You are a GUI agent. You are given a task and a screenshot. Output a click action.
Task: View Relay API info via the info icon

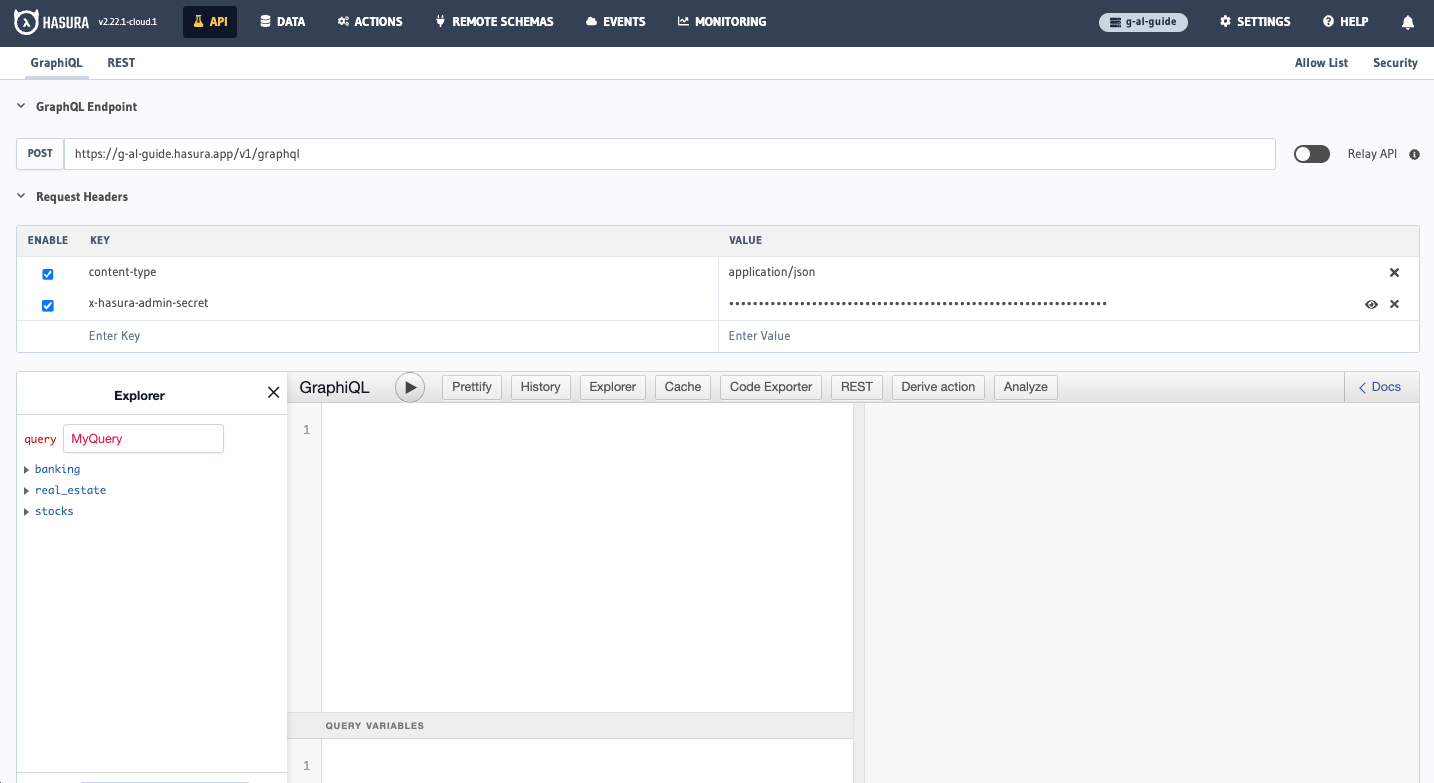1414,154
